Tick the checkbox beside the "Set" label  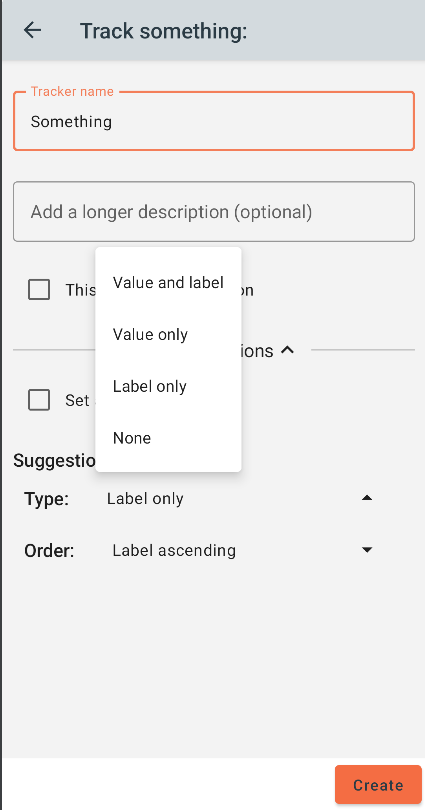39,400
